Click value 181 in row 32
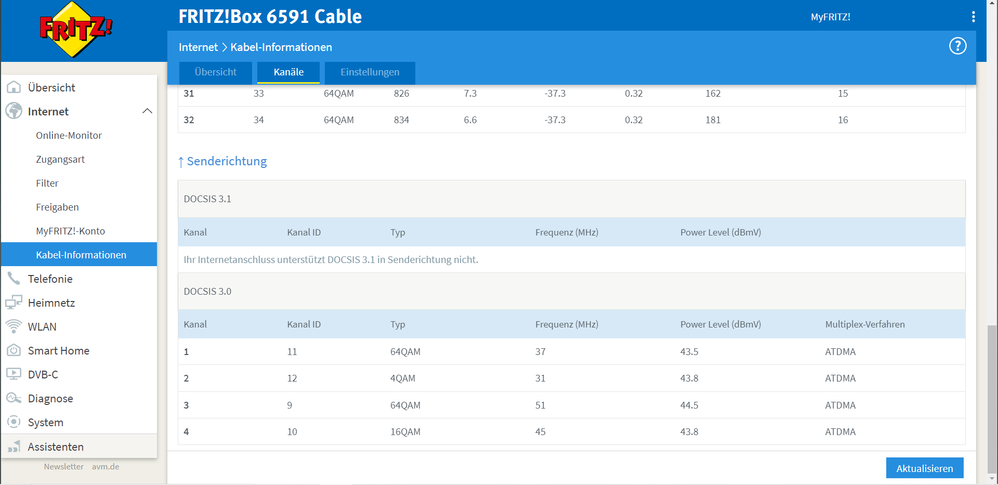Image resolution: width=998 pixels, height=485 pixels. pos(713,120)
